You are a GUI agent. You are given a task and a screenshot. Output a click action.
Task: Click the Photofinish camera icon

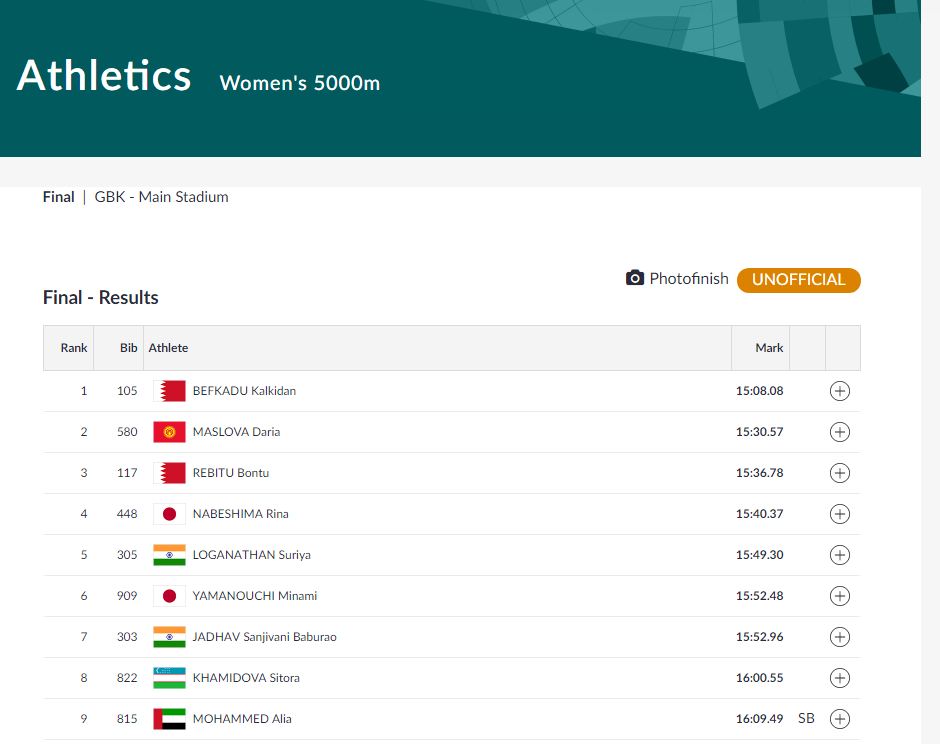[x=635, y=278]
